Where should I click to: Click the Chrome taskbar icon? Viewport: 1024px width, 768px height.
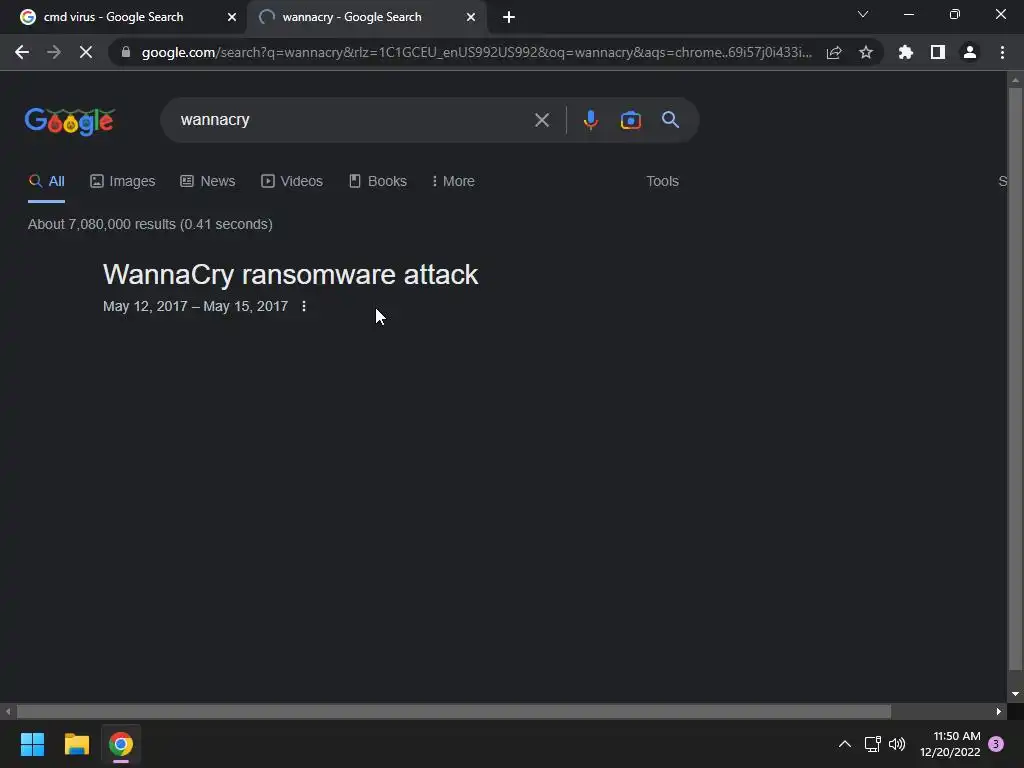coord(121,744)
